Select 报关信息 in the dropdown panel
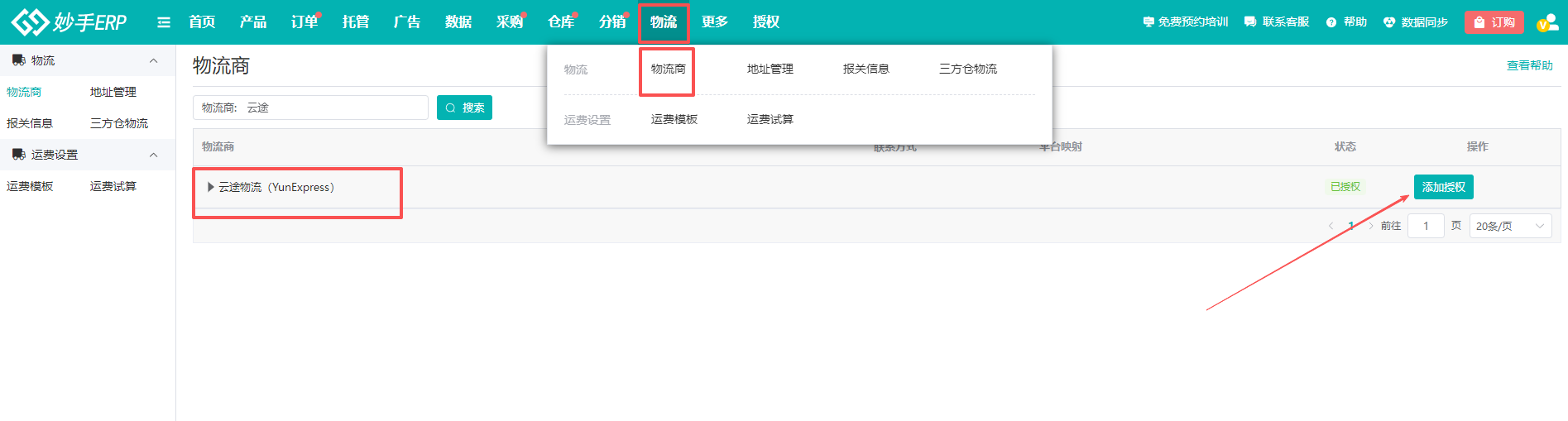The width and height of the screenshot is (1568, 421). (x=866, y=69)
